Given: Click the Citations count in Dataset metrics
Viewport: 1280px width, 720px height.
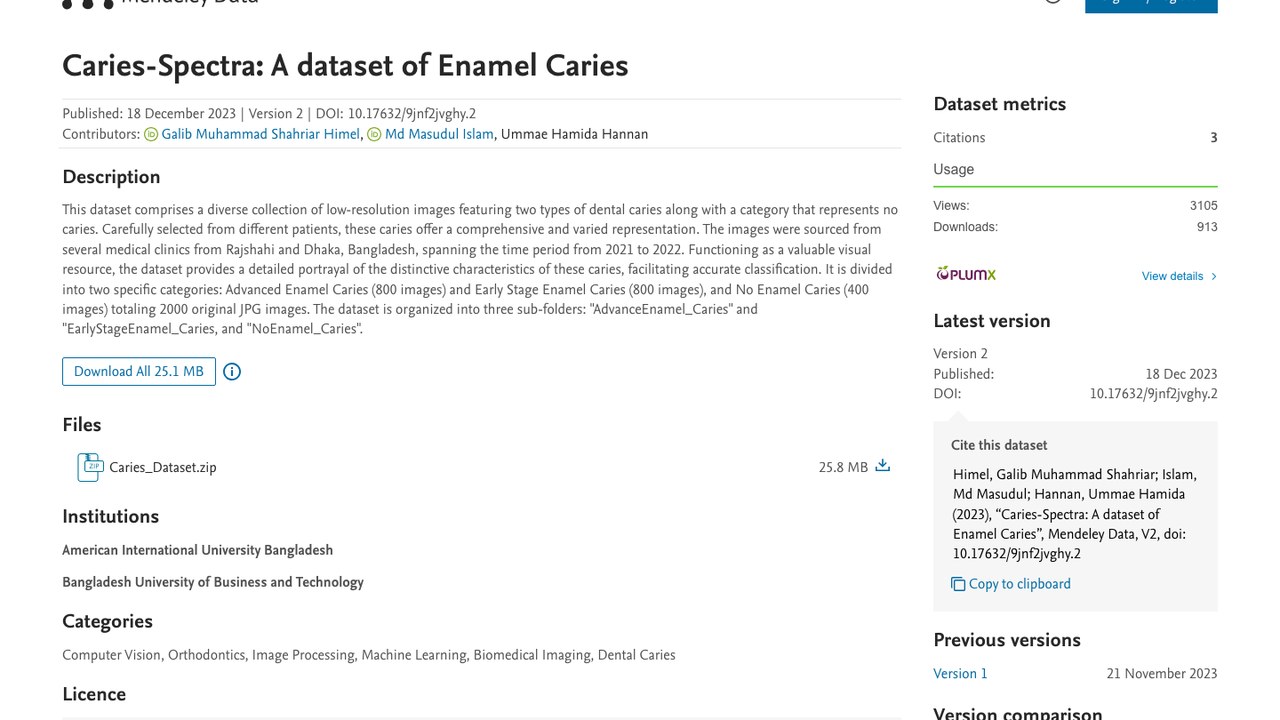Looking at the screenshot, I should tap(1214, 138).
